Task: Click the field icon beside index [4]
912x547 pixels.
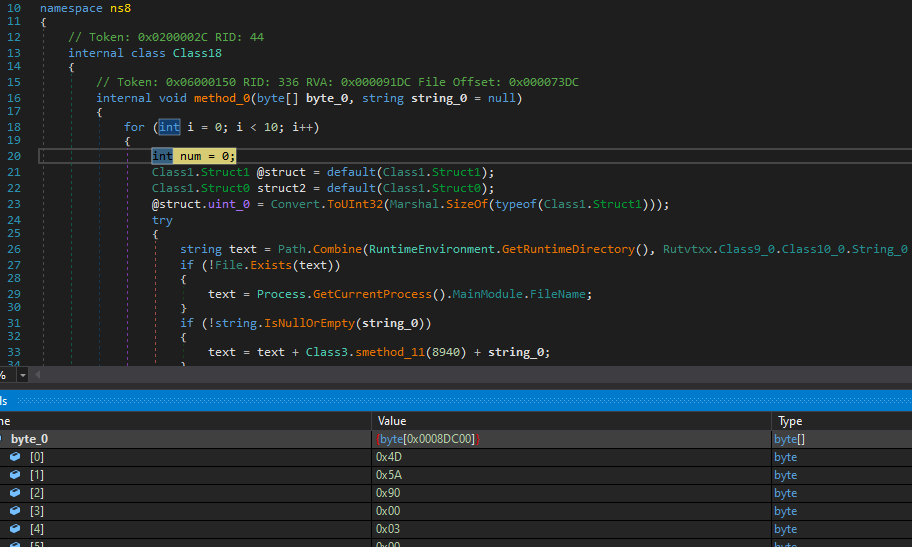Action: point(15,529)
